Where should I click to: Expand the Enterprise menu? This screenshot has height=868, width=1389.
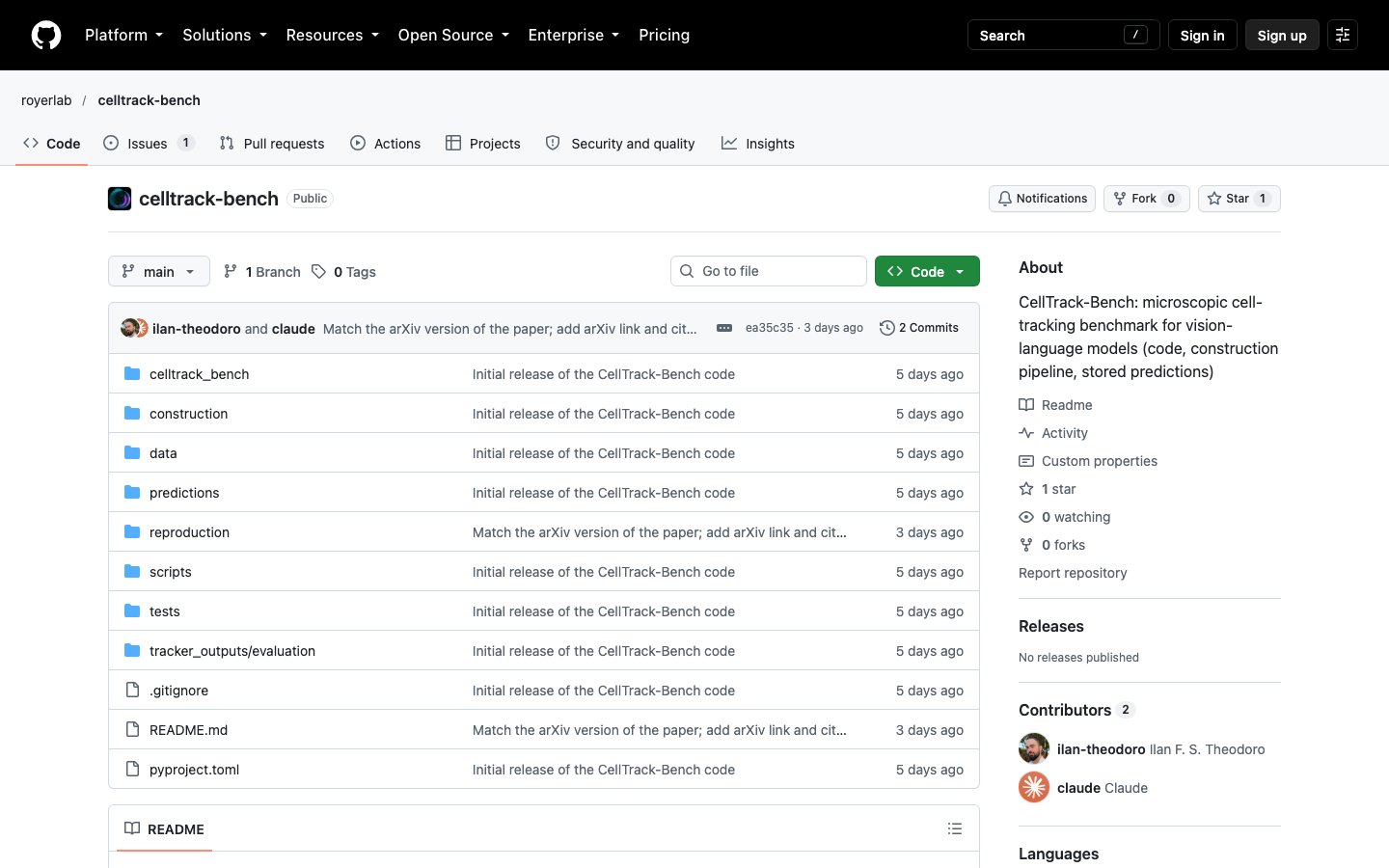point(573,35)
